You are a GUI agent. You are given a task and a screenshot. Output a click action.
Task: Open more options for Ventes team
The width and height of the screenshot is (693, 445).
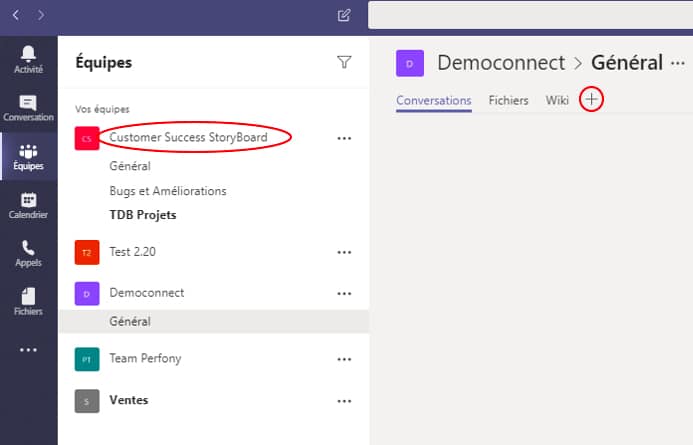(344, 400)
